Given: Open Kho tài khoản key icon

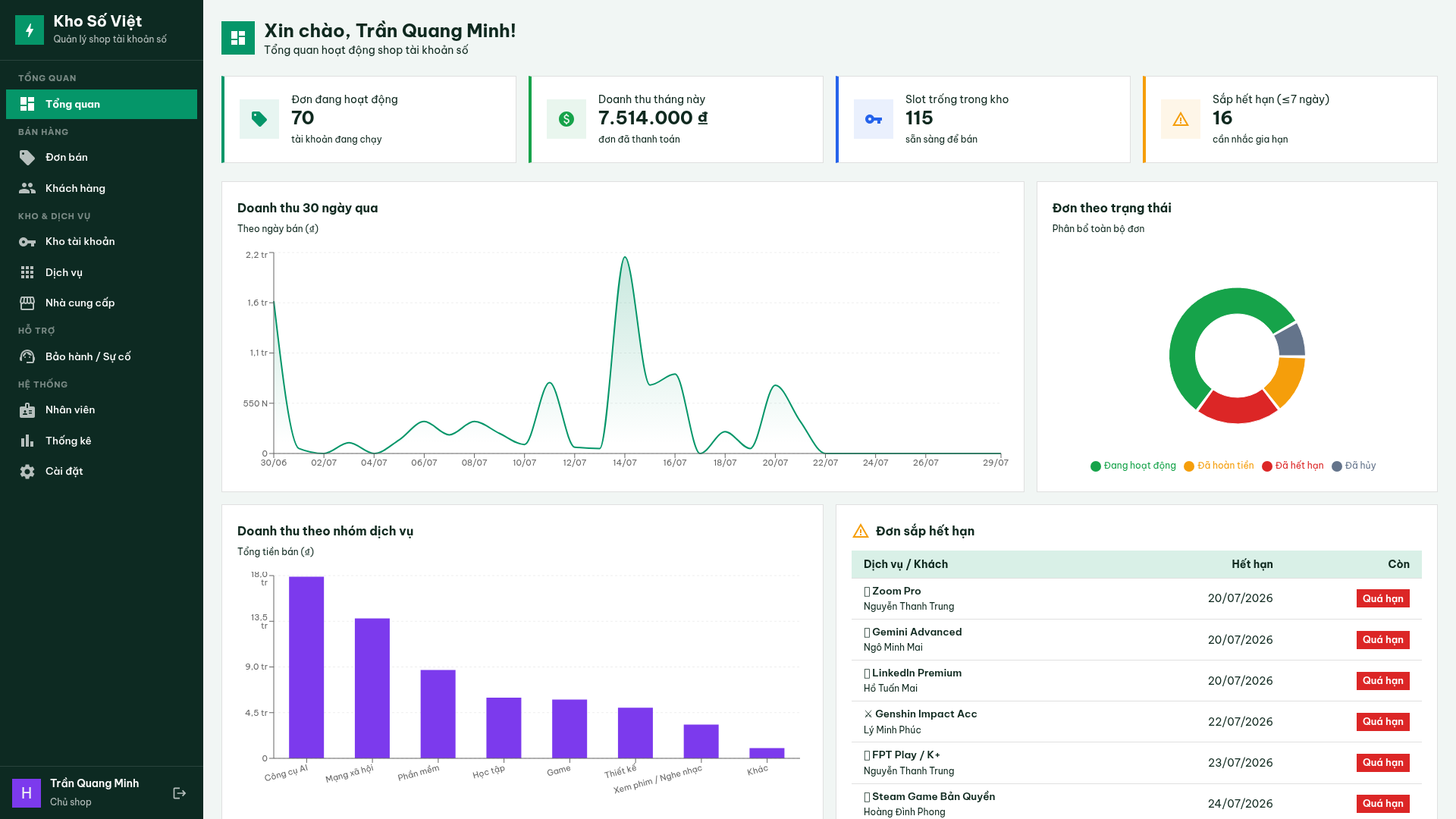Looking at the screenshot, I should coord(27,242).
